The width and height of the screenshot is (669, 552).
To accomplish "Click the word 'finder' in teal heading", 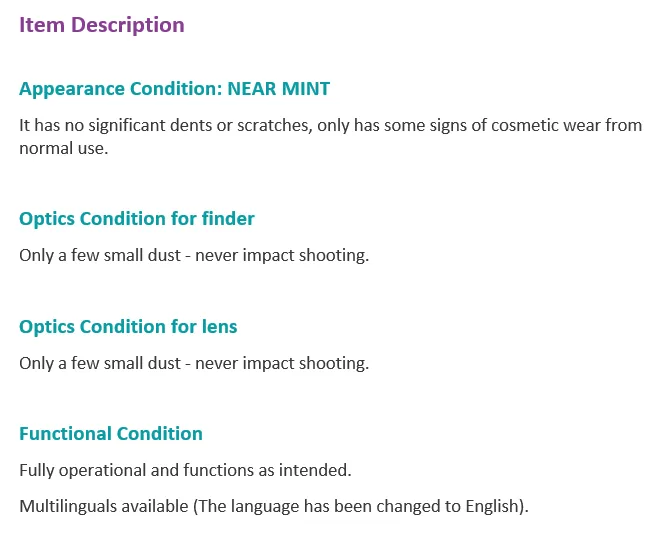I will click(228, 218).
